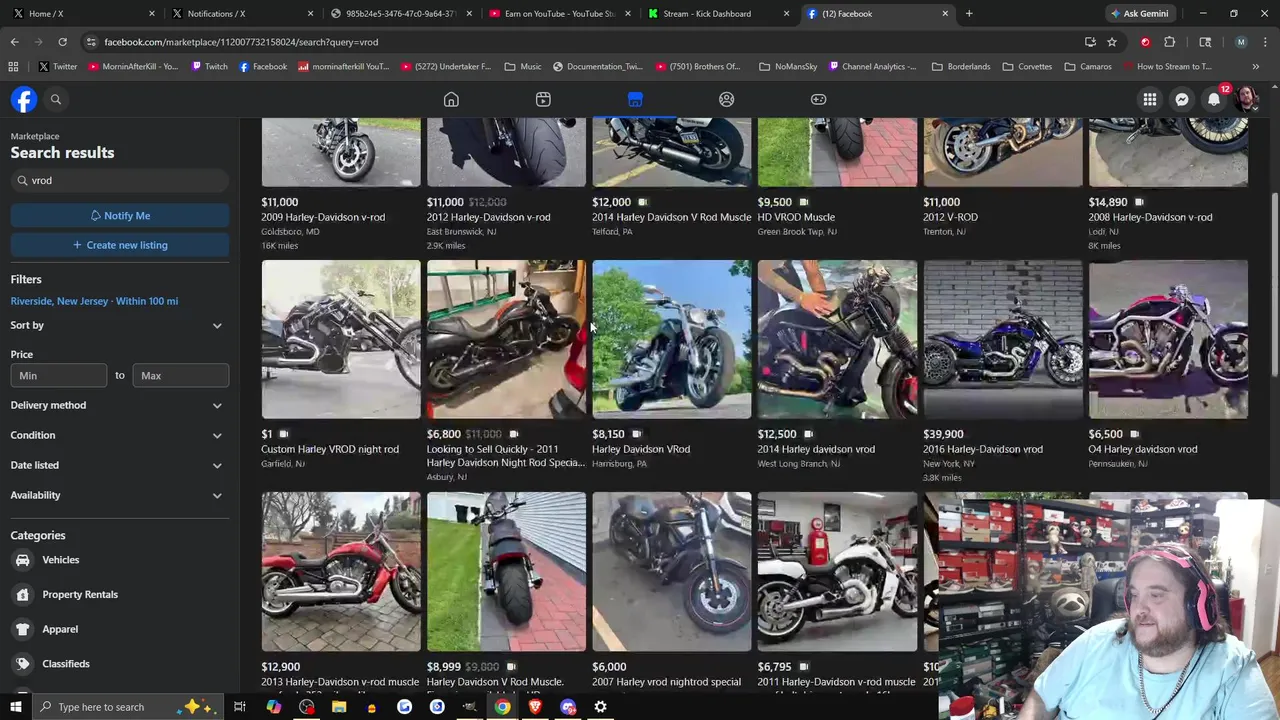
Task: Open Settings gear on the taskbar
Action: coord(600,707)
